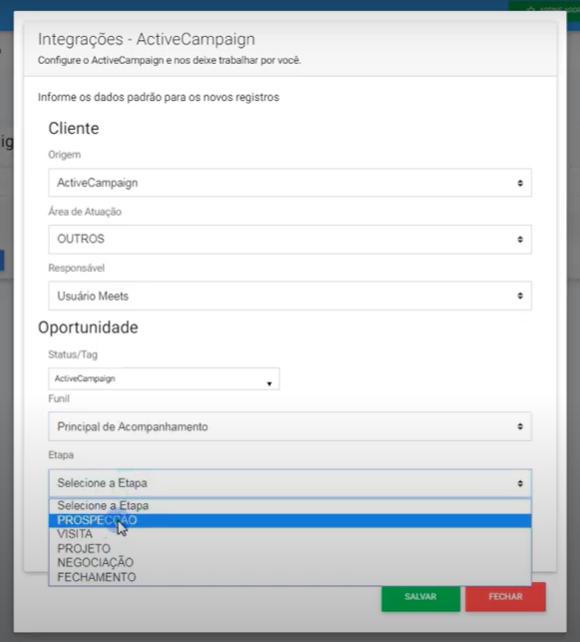Expand the Funil dropdown
Screen dimensions: 580x642
coord(290,426)
